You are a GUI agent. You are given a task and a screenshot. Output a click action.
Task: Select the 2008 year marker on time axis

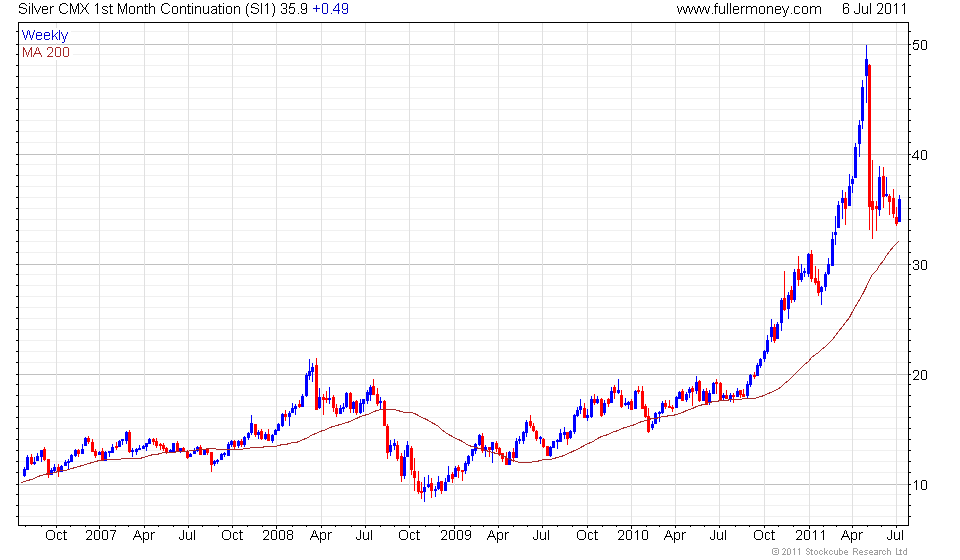click(x=277, y=535)
